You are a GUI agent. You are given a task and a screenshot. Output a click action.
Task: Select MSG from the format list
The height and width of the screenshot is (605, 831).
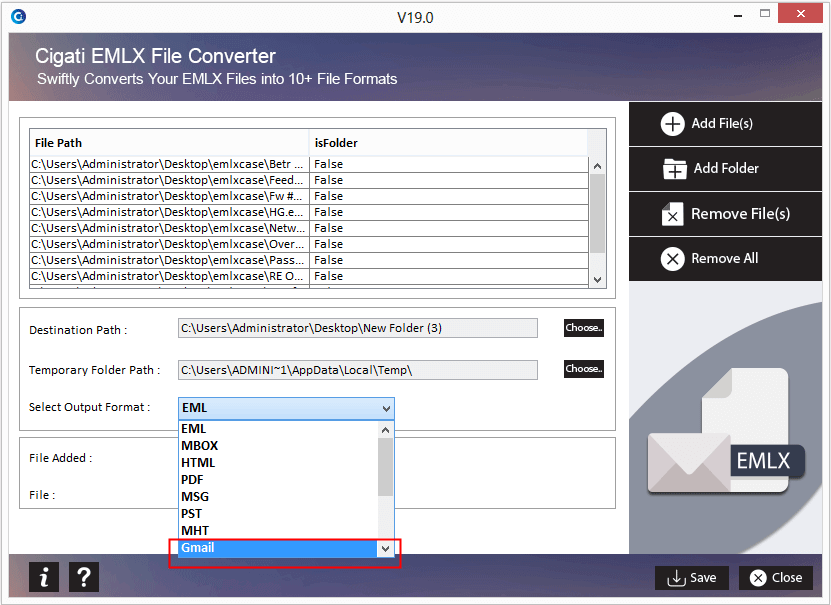pos(278,496)
